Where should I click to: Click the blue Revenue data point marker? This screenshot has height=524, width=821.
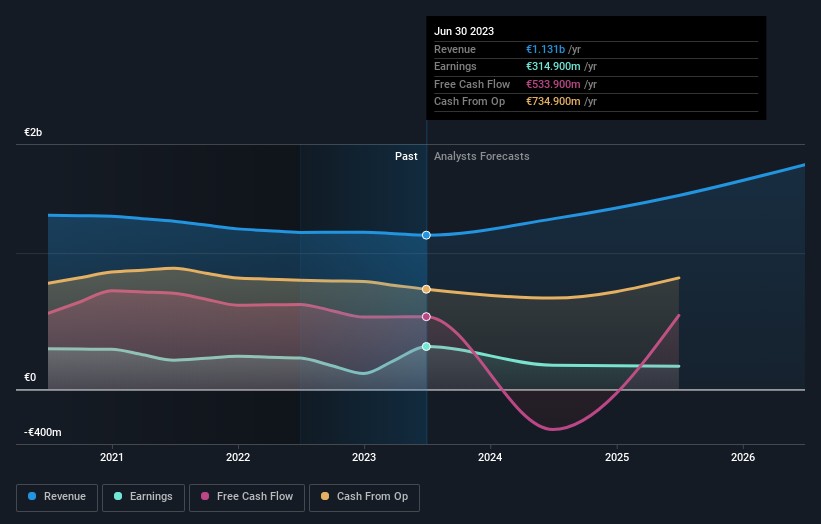tap(426, 236)
